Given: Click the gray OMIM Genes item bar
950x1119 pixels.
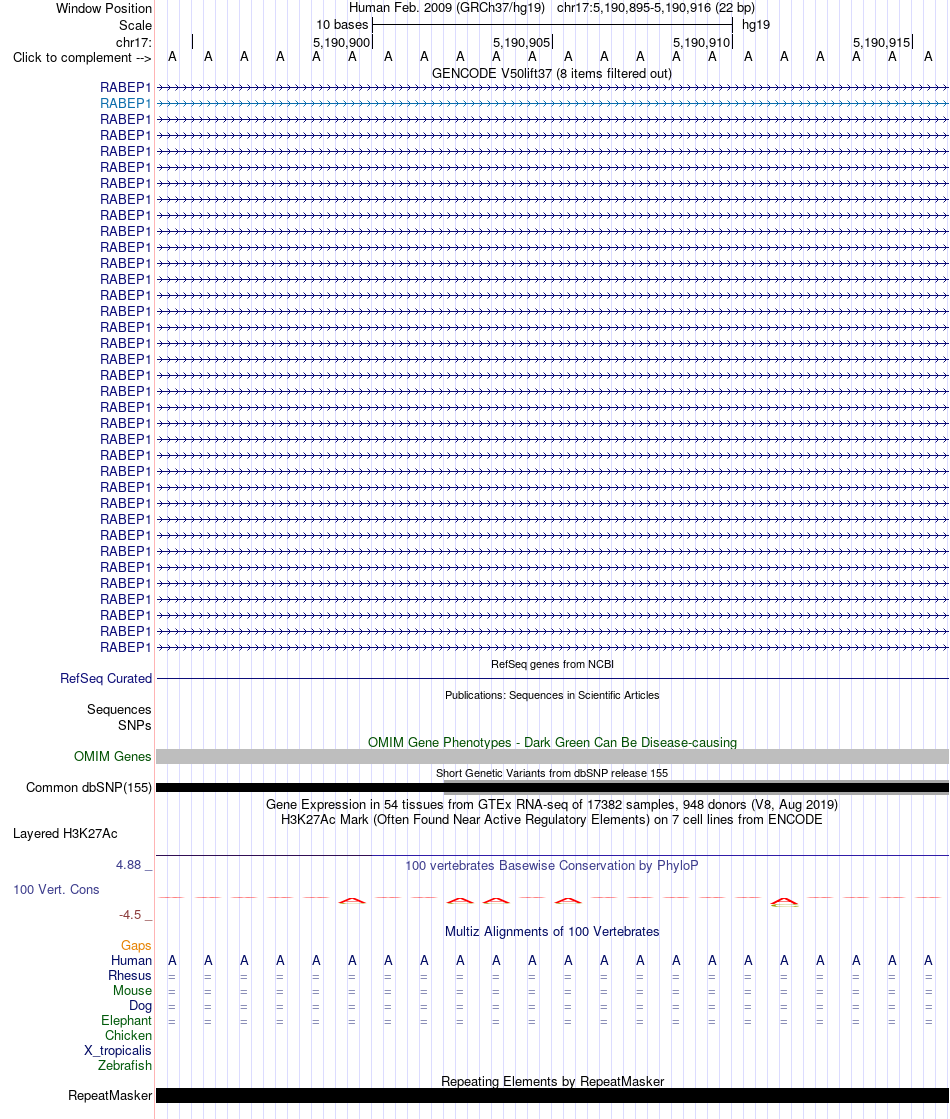Looking at the screenshot, I should click(x=552, y=756).
